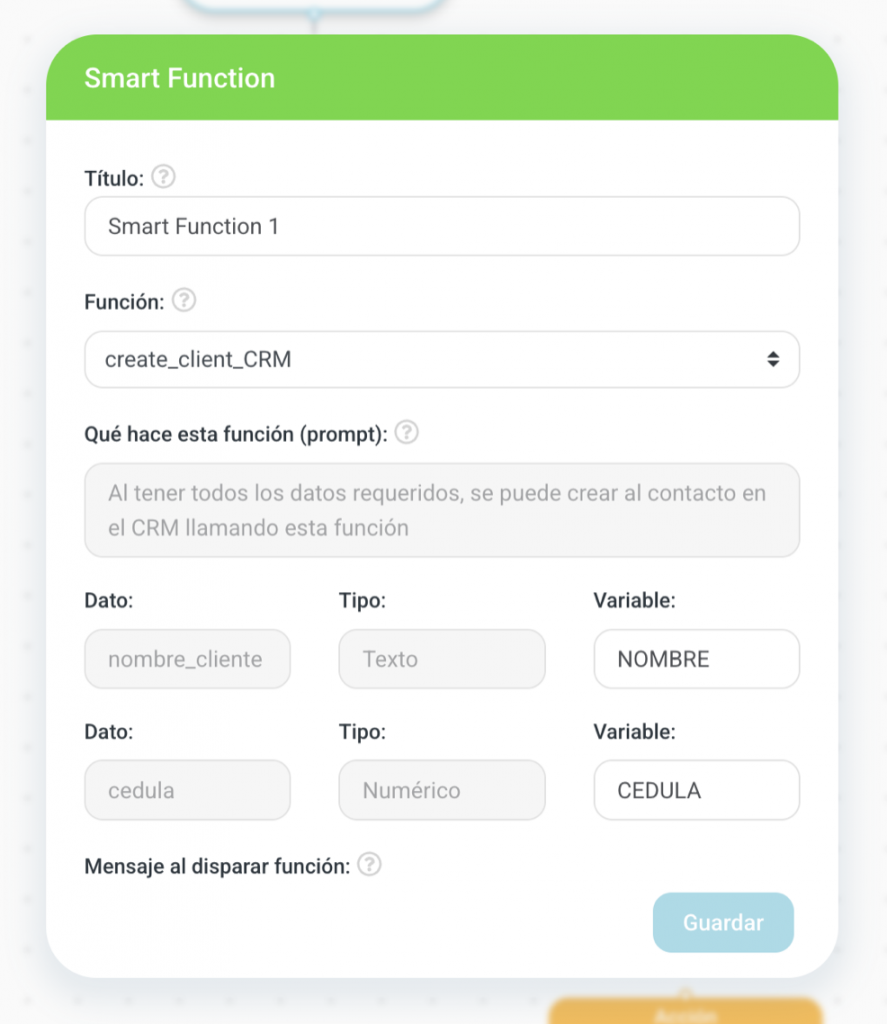Select the orange Acción node below the panel
The height and width of the screenshot is (1024, 887).
tap(686, 1012)
